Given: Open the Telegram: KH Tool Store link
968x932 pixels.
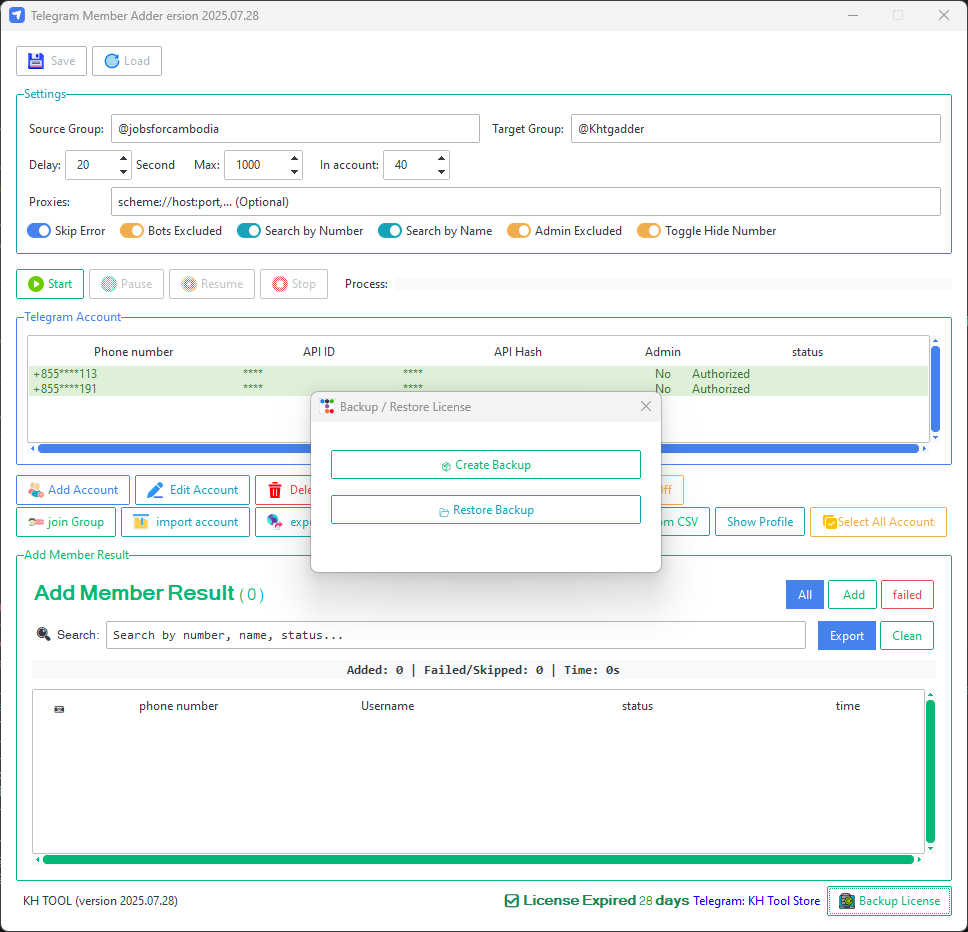Looking at the screenshot, I should point(756,901).
